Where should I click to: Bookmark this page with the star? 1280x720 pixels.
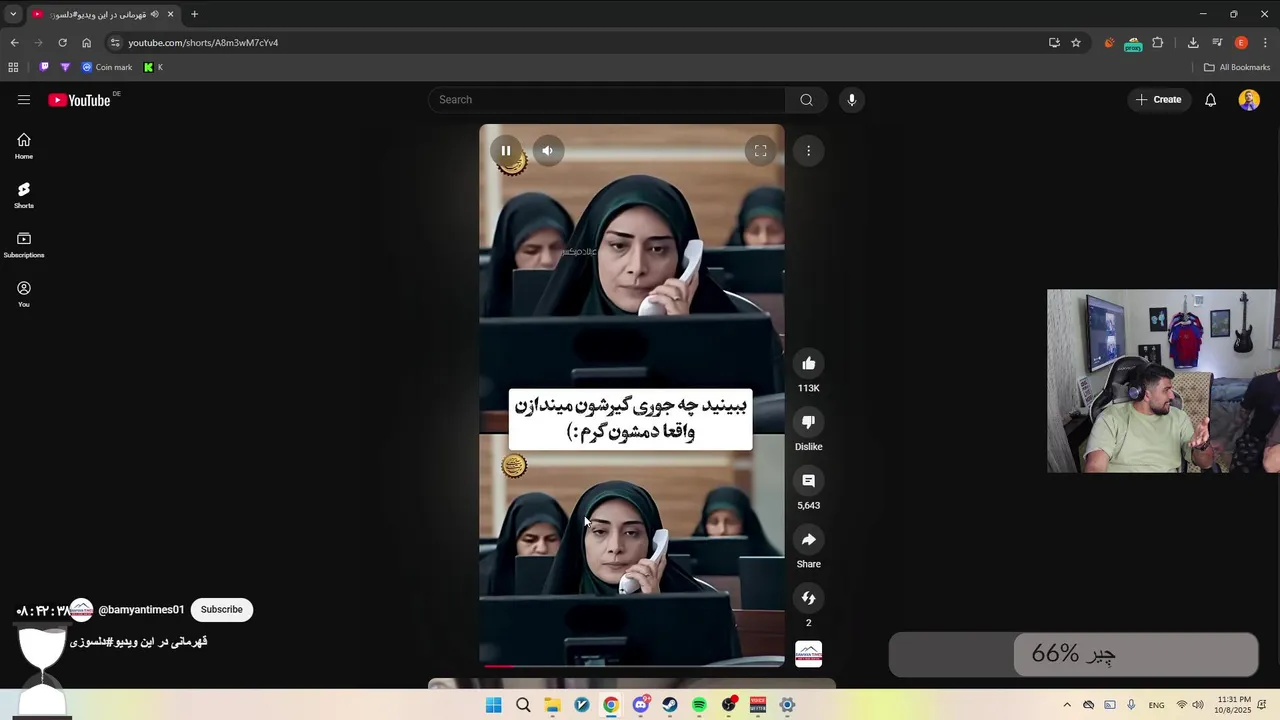pyautogui.click(x=1076, y=43)
